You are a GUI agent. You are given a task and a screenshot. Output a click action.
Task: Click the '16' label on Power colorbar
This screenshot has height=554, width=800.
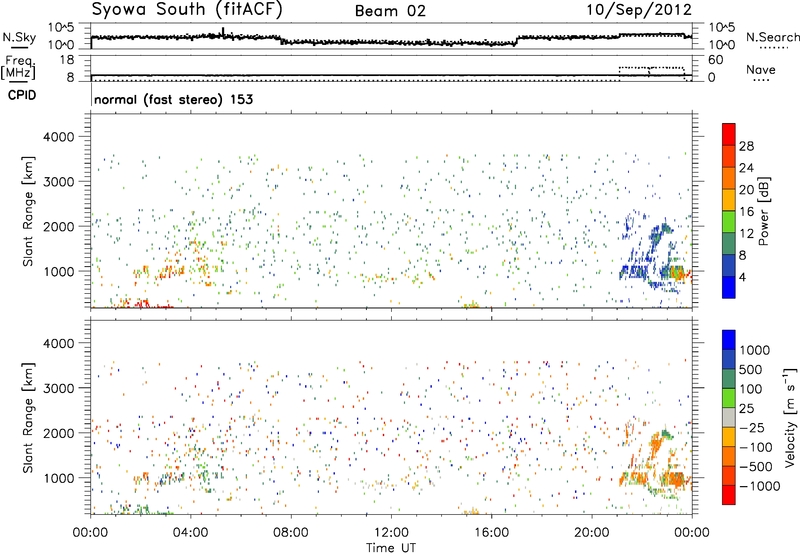coord(746,212)
